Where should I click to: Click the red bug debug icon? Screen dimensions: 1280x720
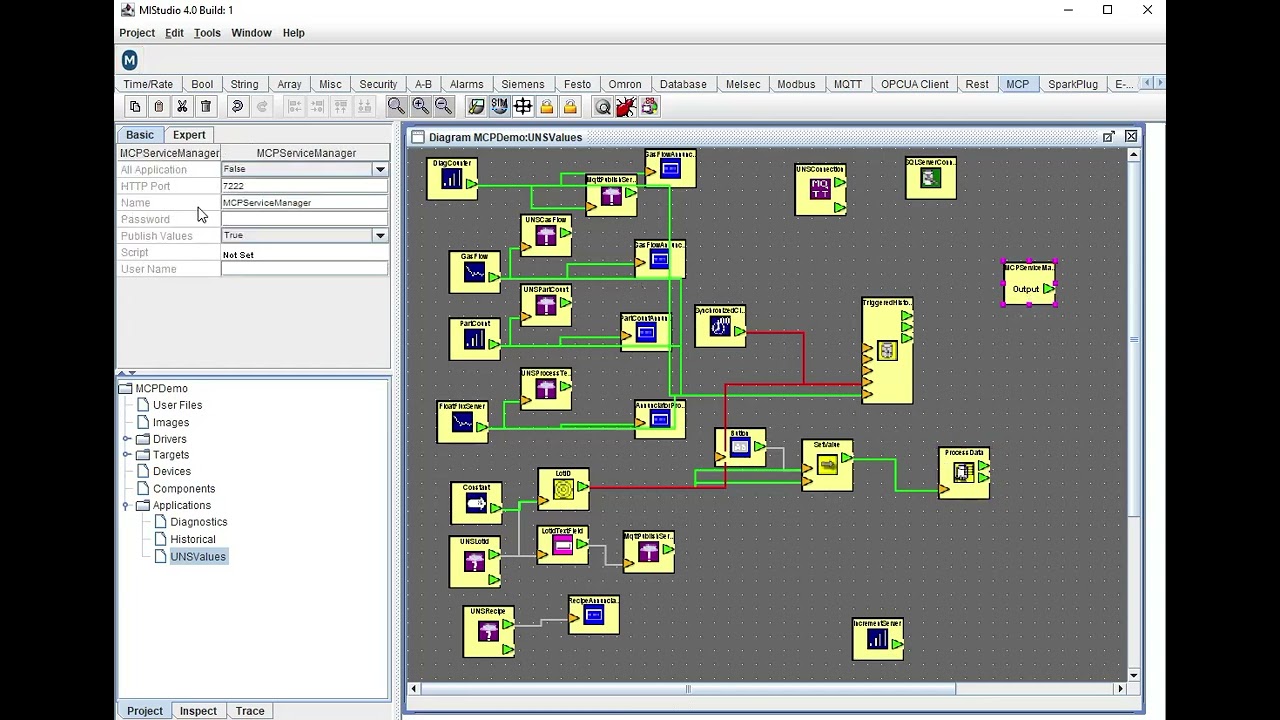[x=626, y=107]
